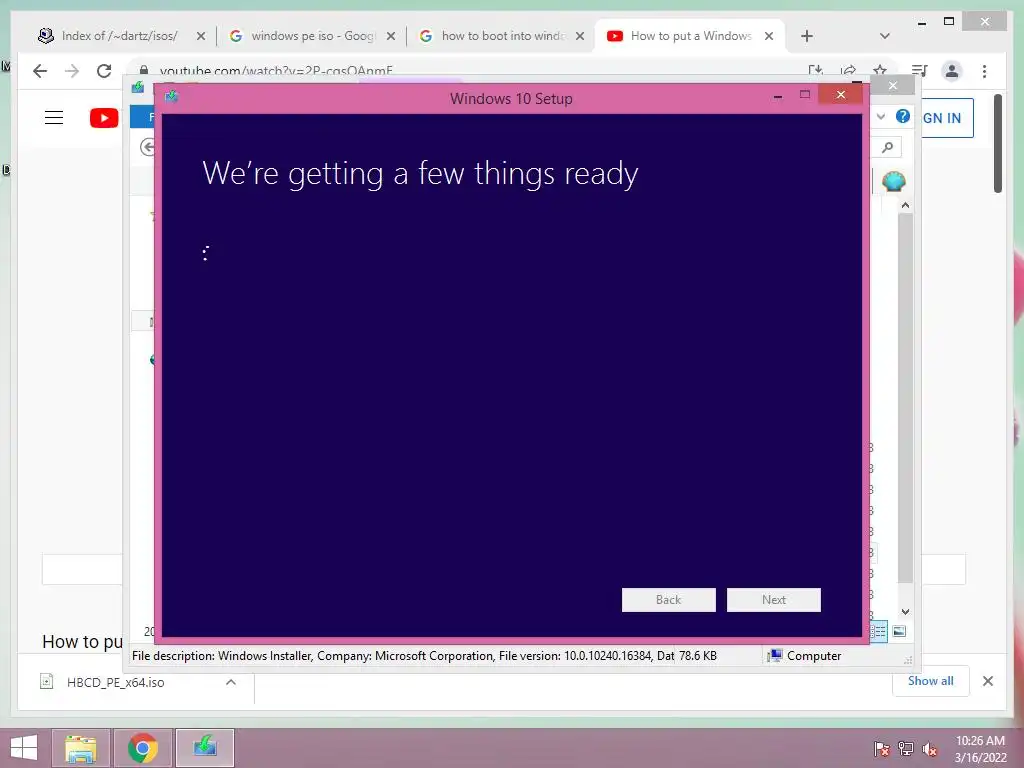
Task: Go forward in Chrome
Action: coord(72,71)
